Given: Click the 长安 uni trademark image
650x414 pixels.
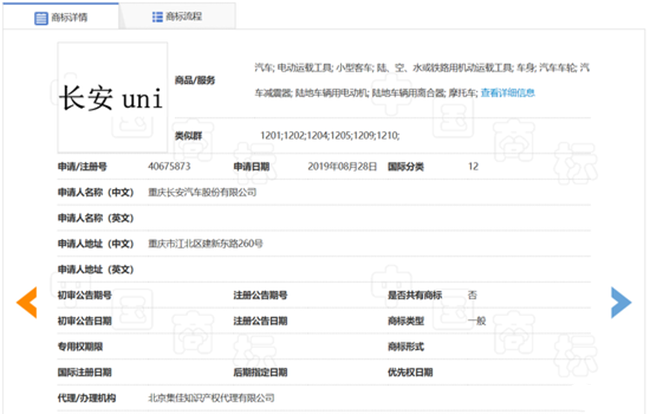Looking at the screenshot, I should point(112,98).
